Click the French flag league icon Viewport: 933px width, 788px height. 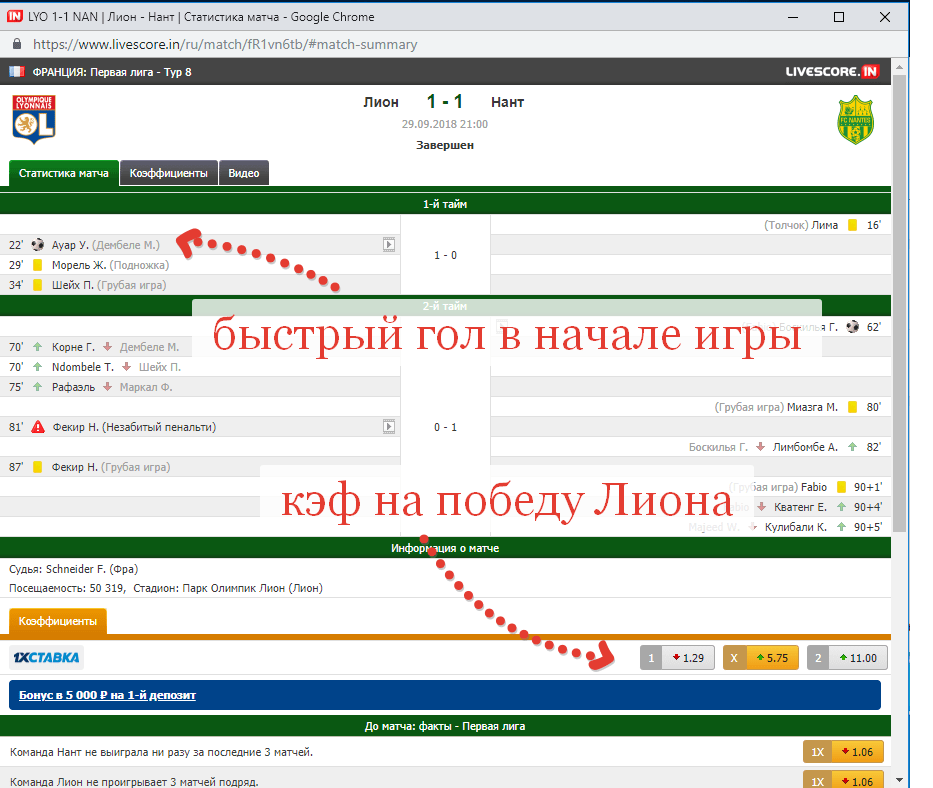[x=17, y=72]
